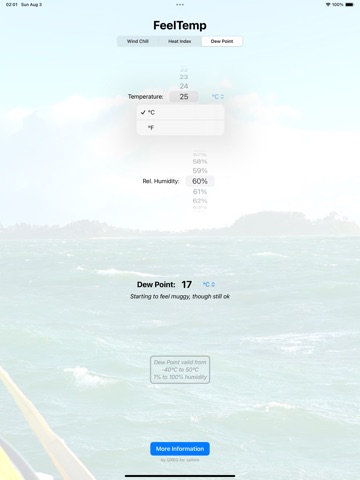Tap the 'by GREG for sailors' credit
Image resolution: width=360 pixels, height=480 pixels.
(x=180, y=460)
